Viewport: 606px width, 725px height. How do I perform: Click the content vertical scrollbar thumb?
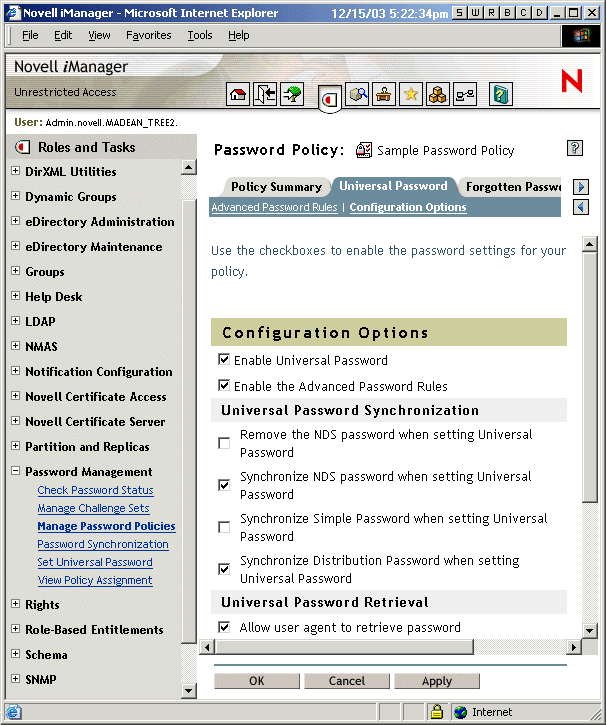click(x=590, y=377)
